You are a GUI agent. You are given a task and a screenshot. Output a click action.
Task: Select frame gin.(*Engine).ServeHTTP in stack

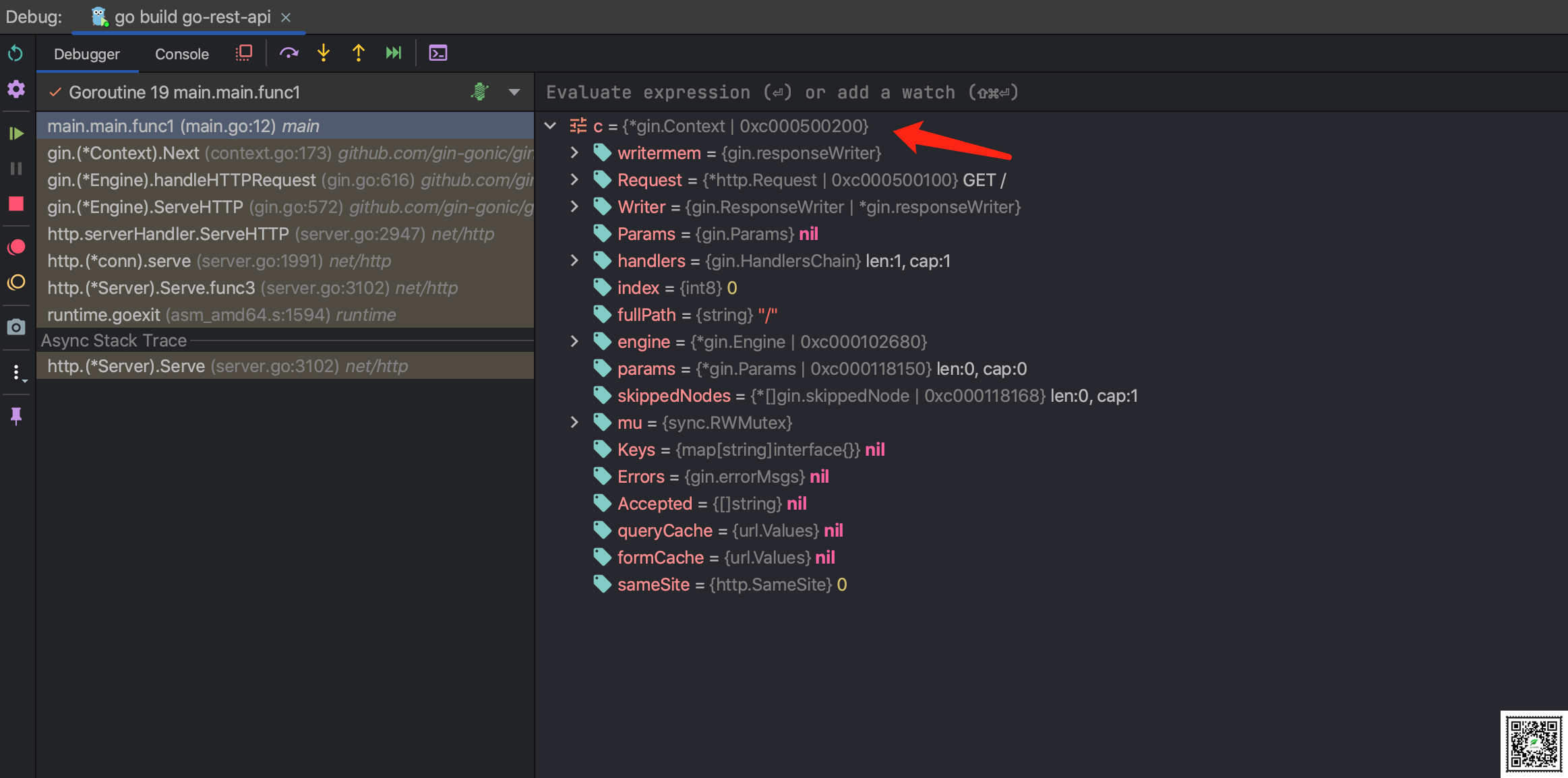(145, 207)
